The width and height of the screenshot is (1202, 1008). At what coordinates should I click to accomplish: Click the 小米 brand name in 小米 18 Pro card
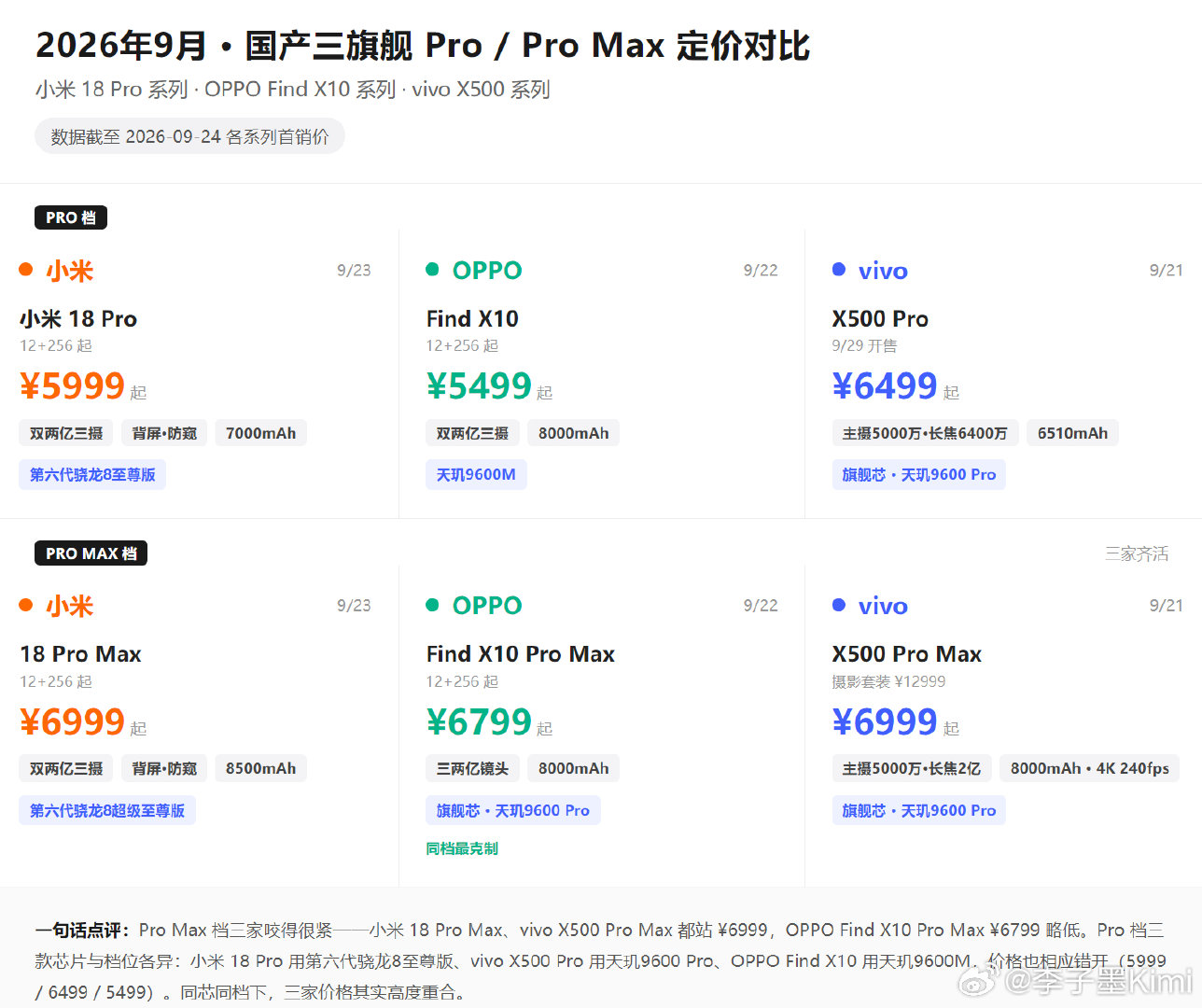(70, 271)
